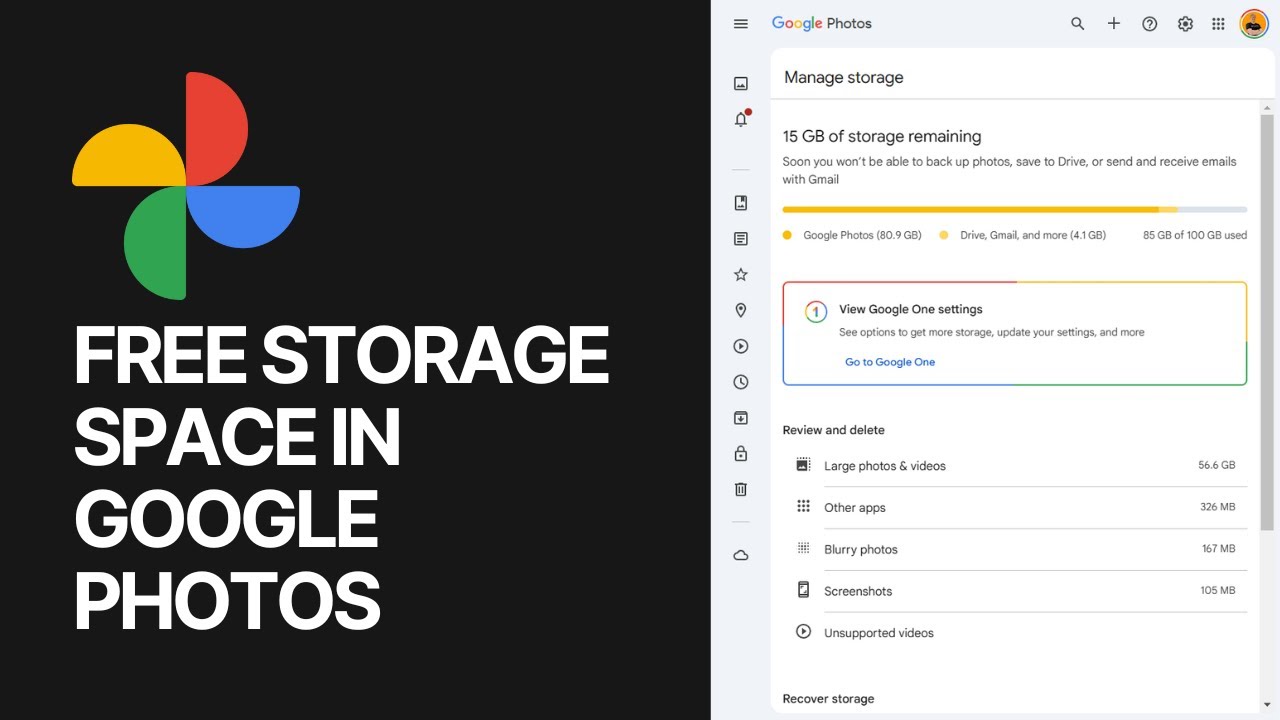Viewport: 1280px width, 720px height.
Task: Open the Google apps grid
Action: (1218, 24)
